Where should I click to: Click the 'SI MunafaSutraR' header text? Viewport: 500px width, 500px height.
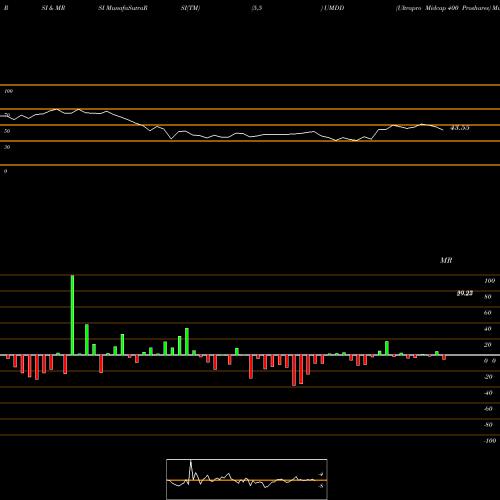click(x=123, y=8)
